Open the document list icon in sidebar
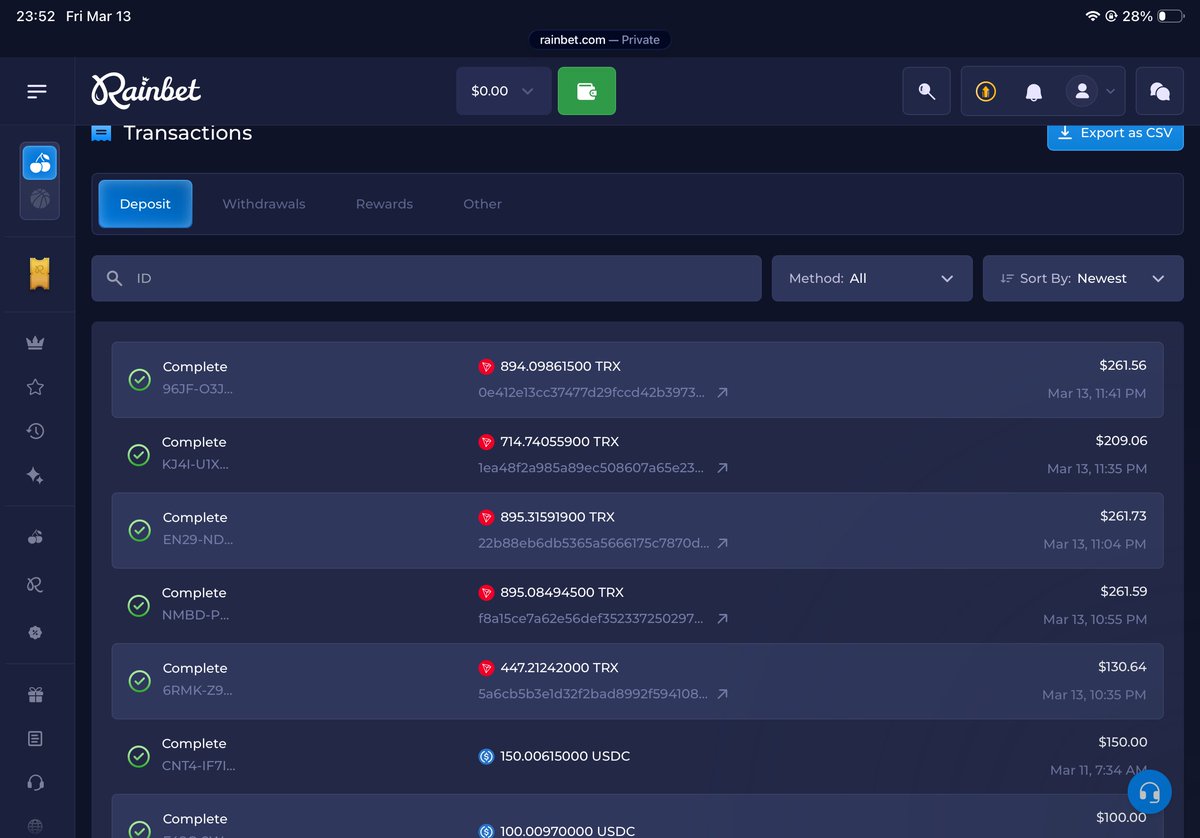This screenshot has width=1200, height=838. 36,739
